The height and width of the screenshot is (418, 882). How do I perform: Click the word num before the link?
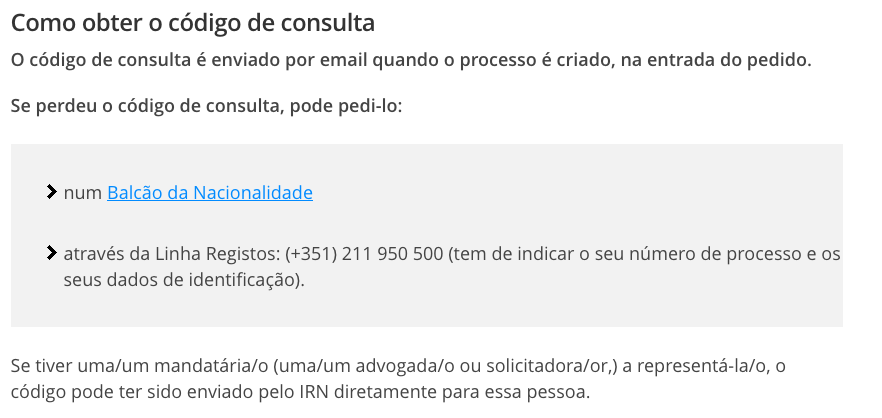click(82, 193)
